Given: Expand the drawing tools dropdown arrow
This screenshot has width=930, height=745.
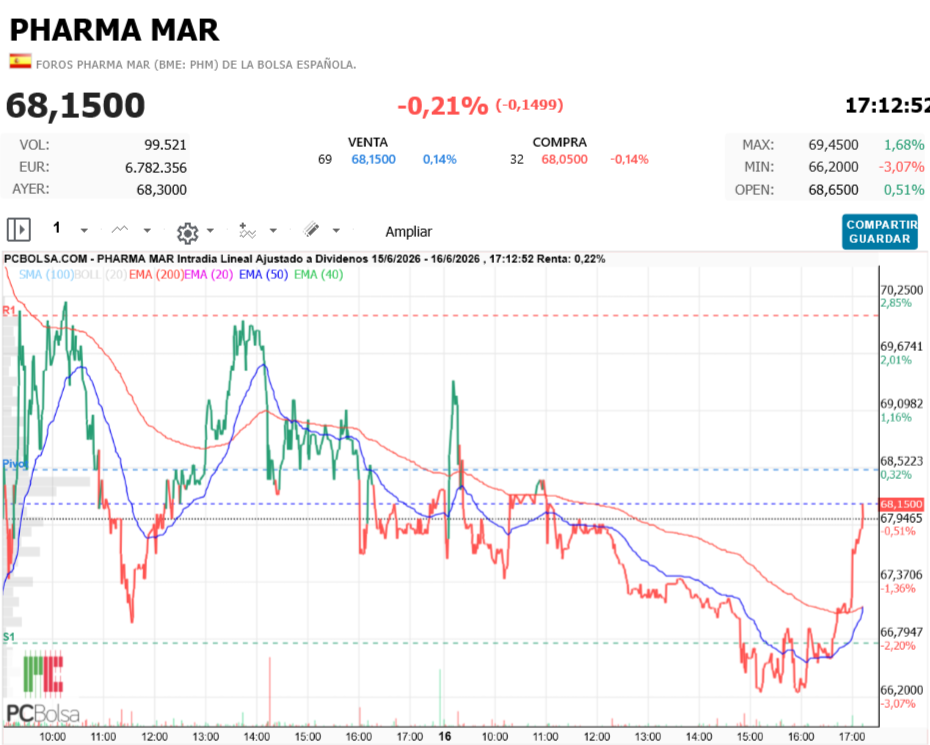Looking at the screenshot, I should pos(336,230).
